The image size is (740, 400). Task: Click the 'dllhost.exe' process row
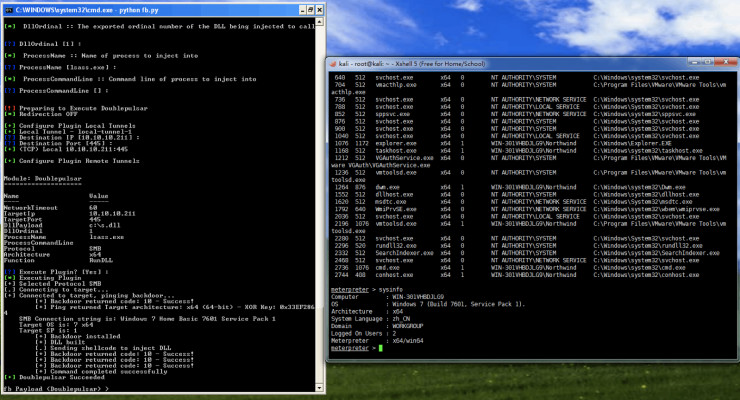pyautogui.click(x=517, y=194)
